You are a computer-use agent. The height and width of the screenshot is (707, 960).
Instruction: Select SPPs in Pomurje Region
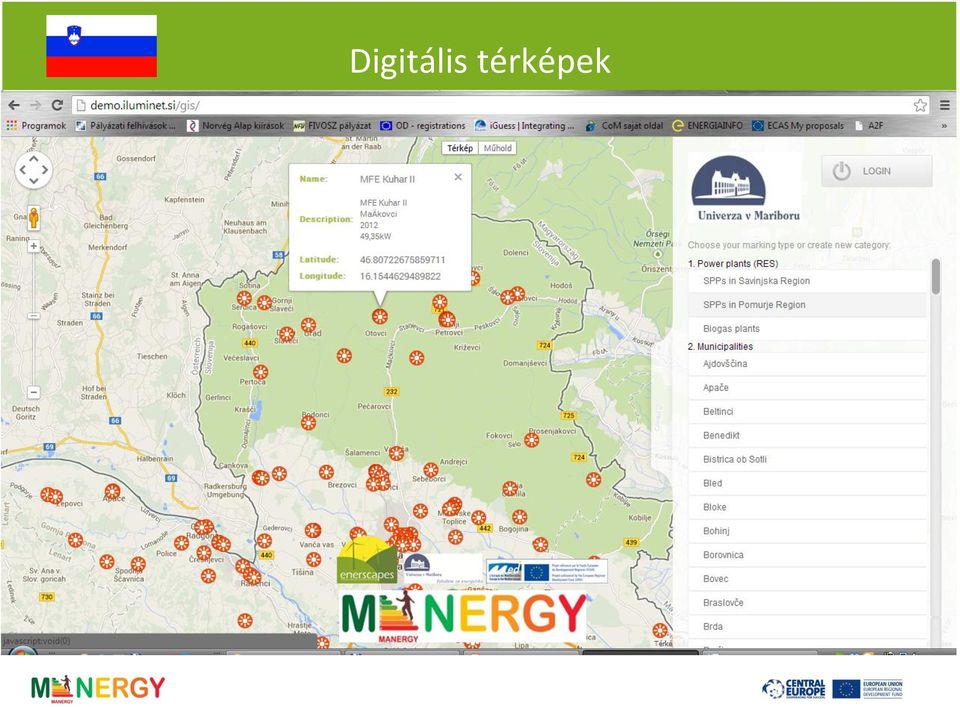click(807, 305)
